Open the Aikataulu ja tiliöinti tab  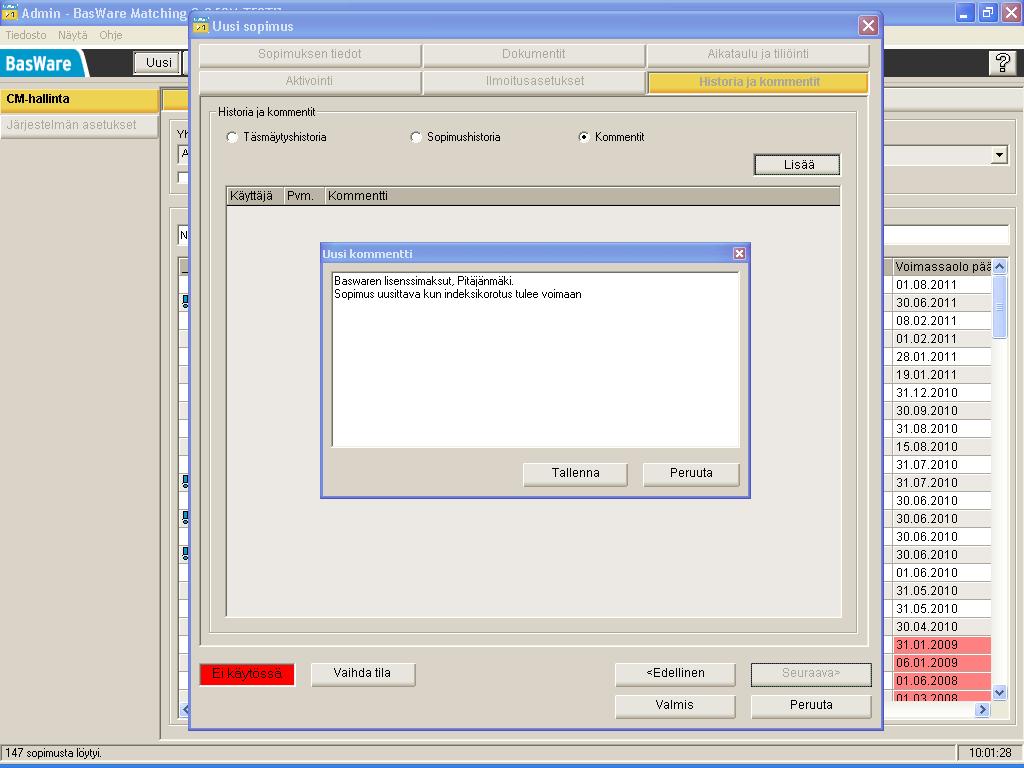click(758, 54)
